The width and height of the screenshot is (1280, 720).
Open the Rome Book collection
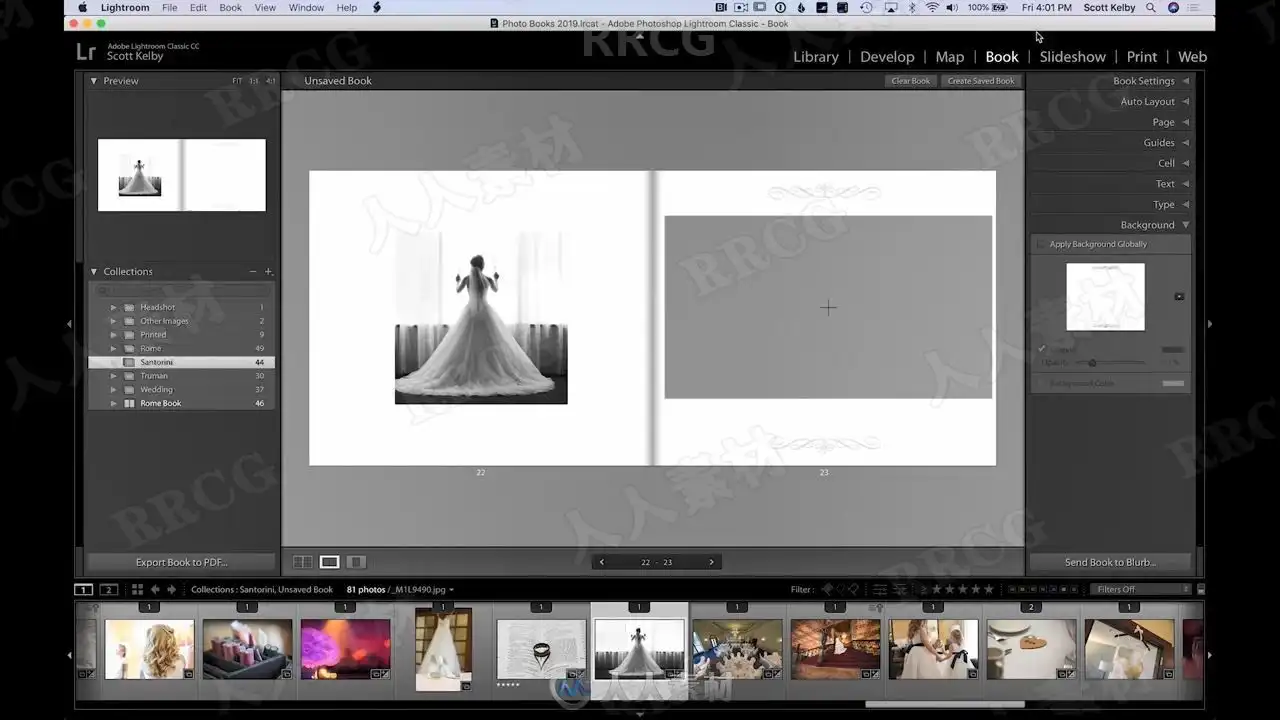coord(160,403)
